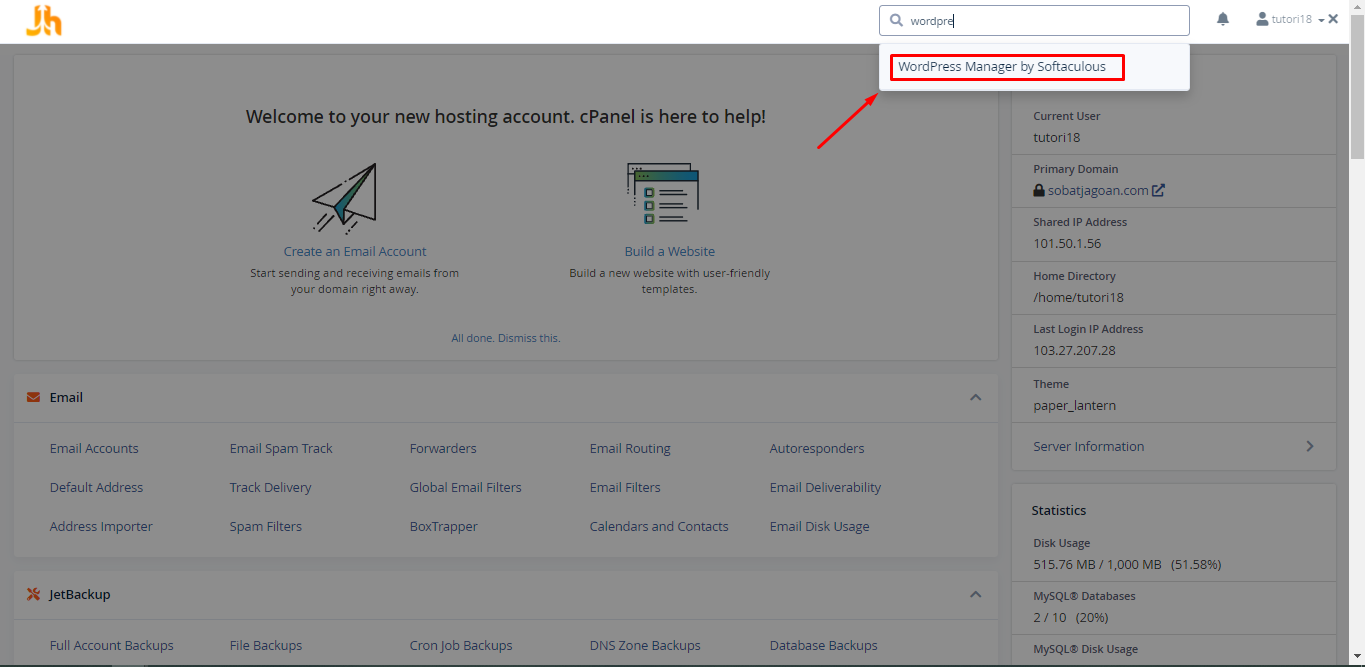Viewport: 1365px width, 667px height.
Task: Click the welcome heading about cPanel
Action: [x=506, y=117]
